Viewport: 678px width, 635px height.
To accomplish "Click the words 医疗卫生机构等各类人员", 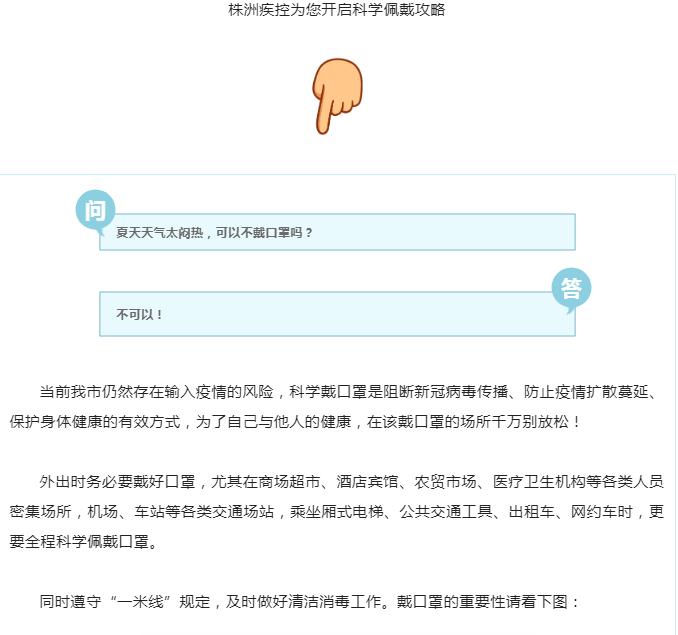I will pyautogui.click(x=579, y=482).
